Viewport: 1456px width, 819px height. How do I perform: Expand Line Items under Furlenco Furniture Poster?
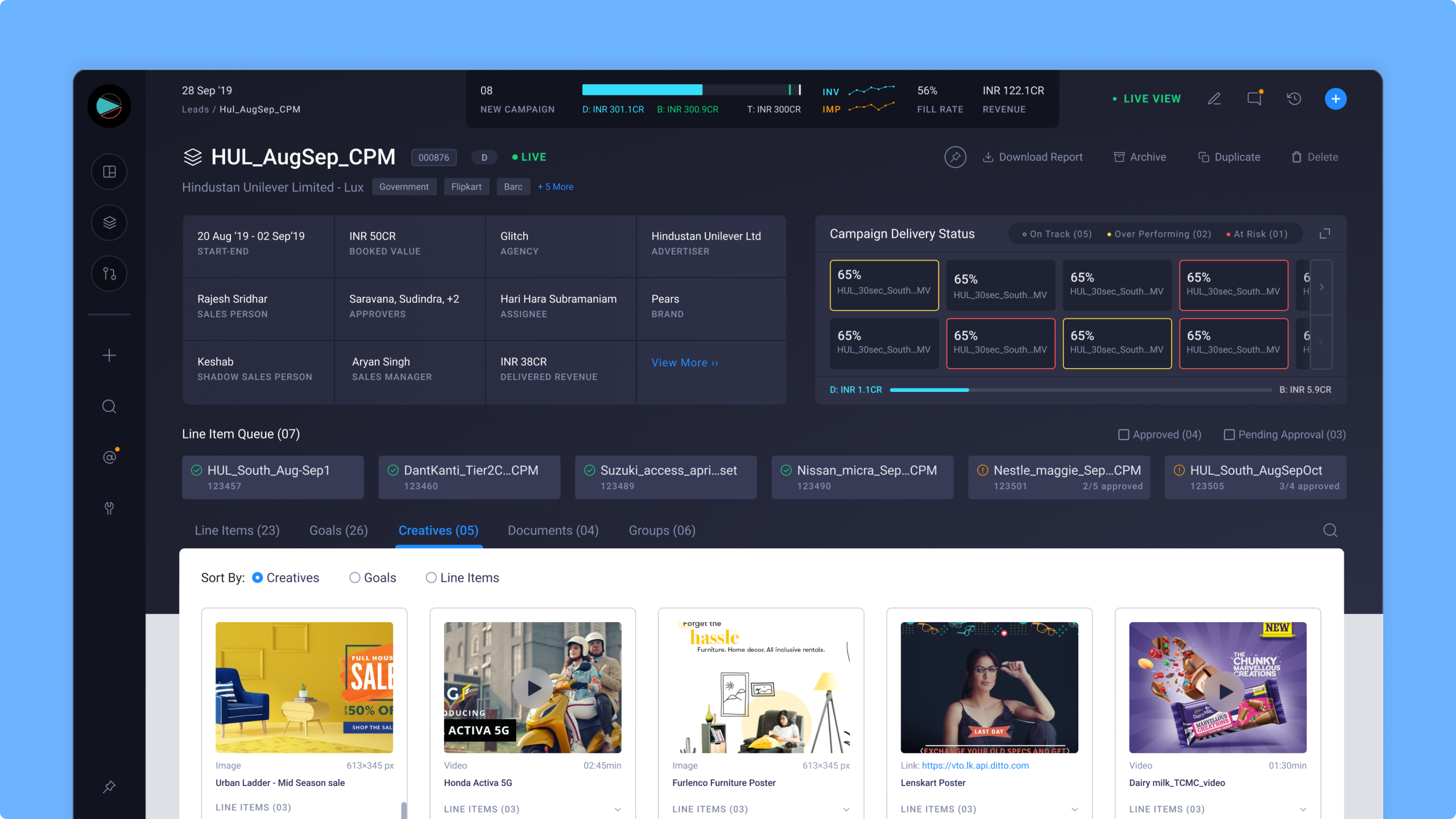pos(846,809)
